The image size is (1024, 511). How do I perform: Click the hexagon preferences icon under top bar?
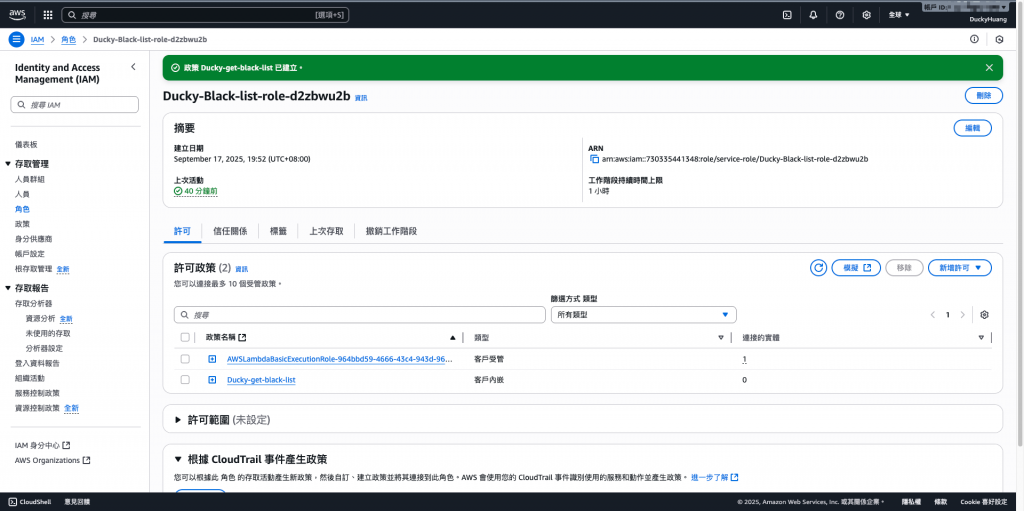(999, 39)
